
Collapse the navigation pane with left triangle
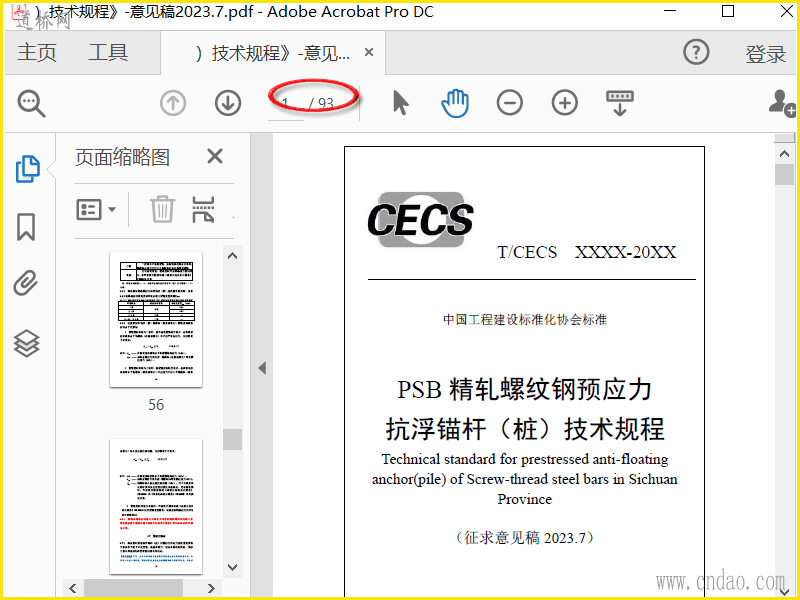pyautogui.click(x=262, y=368)
